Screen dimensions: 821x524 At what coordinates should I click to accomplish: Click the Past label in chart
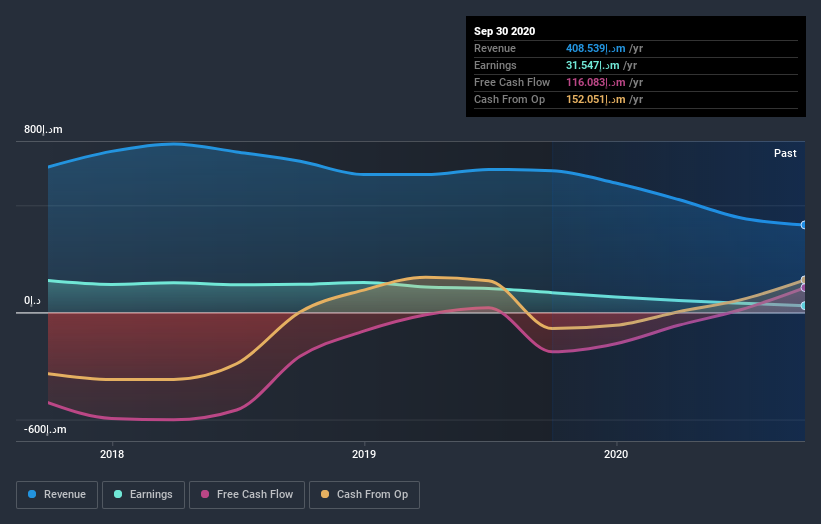[x=785, y=153]
